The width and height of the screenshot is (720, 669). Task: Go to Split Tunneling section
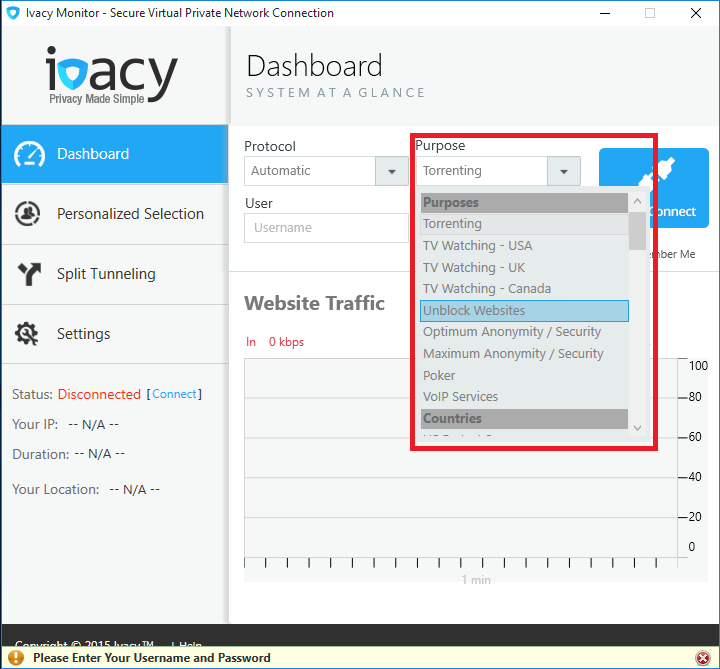tap(115, 274)
